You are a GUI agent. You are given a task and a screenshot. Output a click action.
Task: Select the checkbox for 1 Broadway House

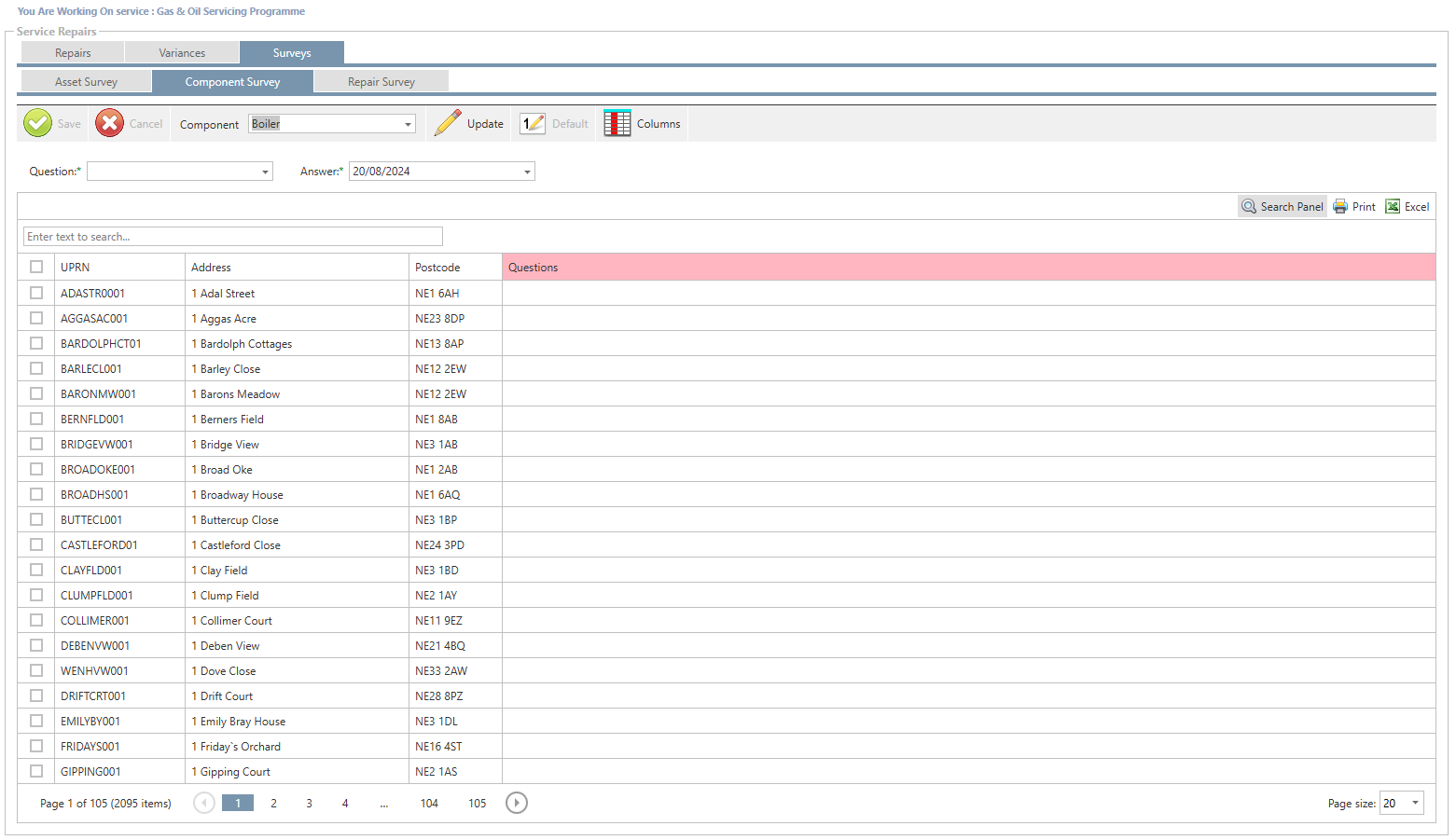pyautogui.click(x=36, y=494)
